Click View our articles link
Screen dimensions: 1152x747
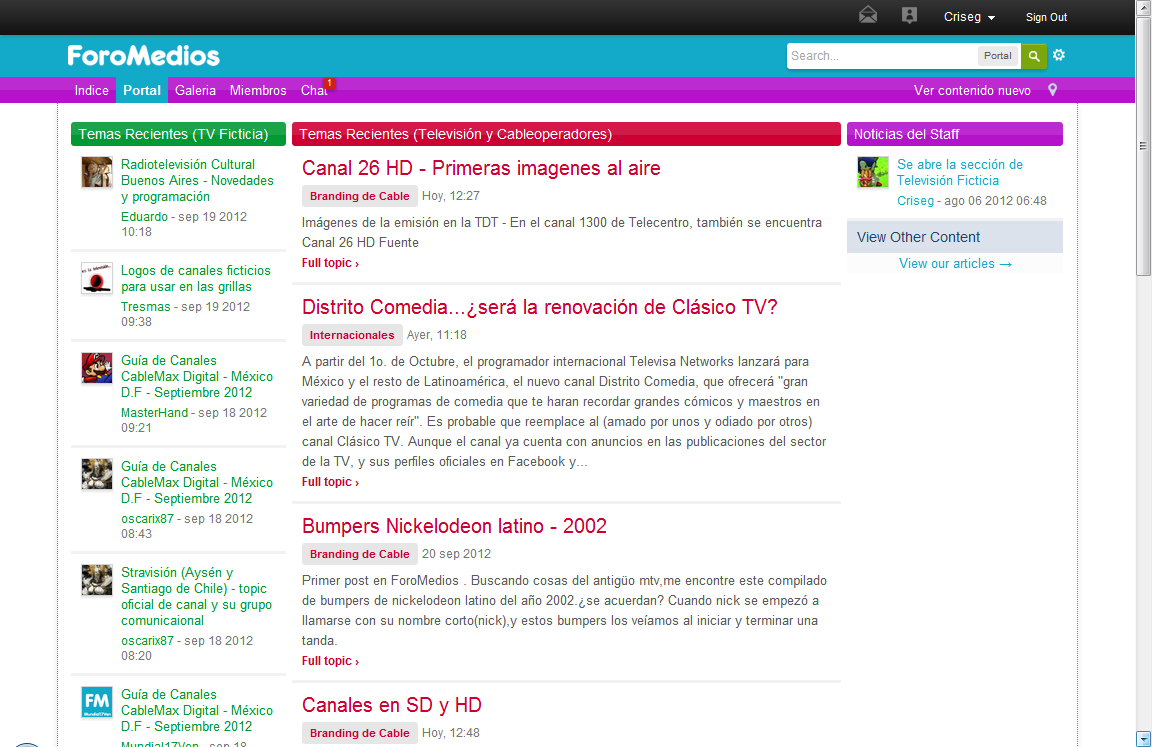955,264
